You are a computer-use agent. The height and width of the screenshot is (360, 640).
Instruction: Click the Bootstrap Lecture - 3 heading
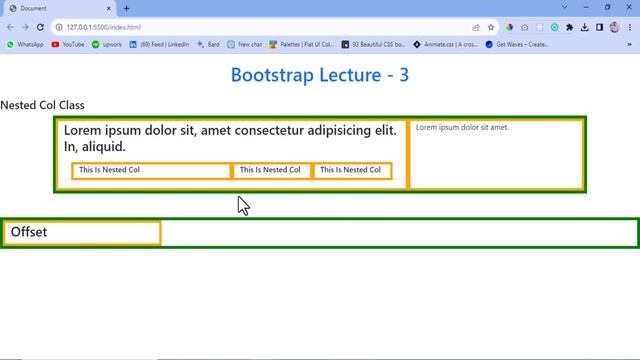320,75
